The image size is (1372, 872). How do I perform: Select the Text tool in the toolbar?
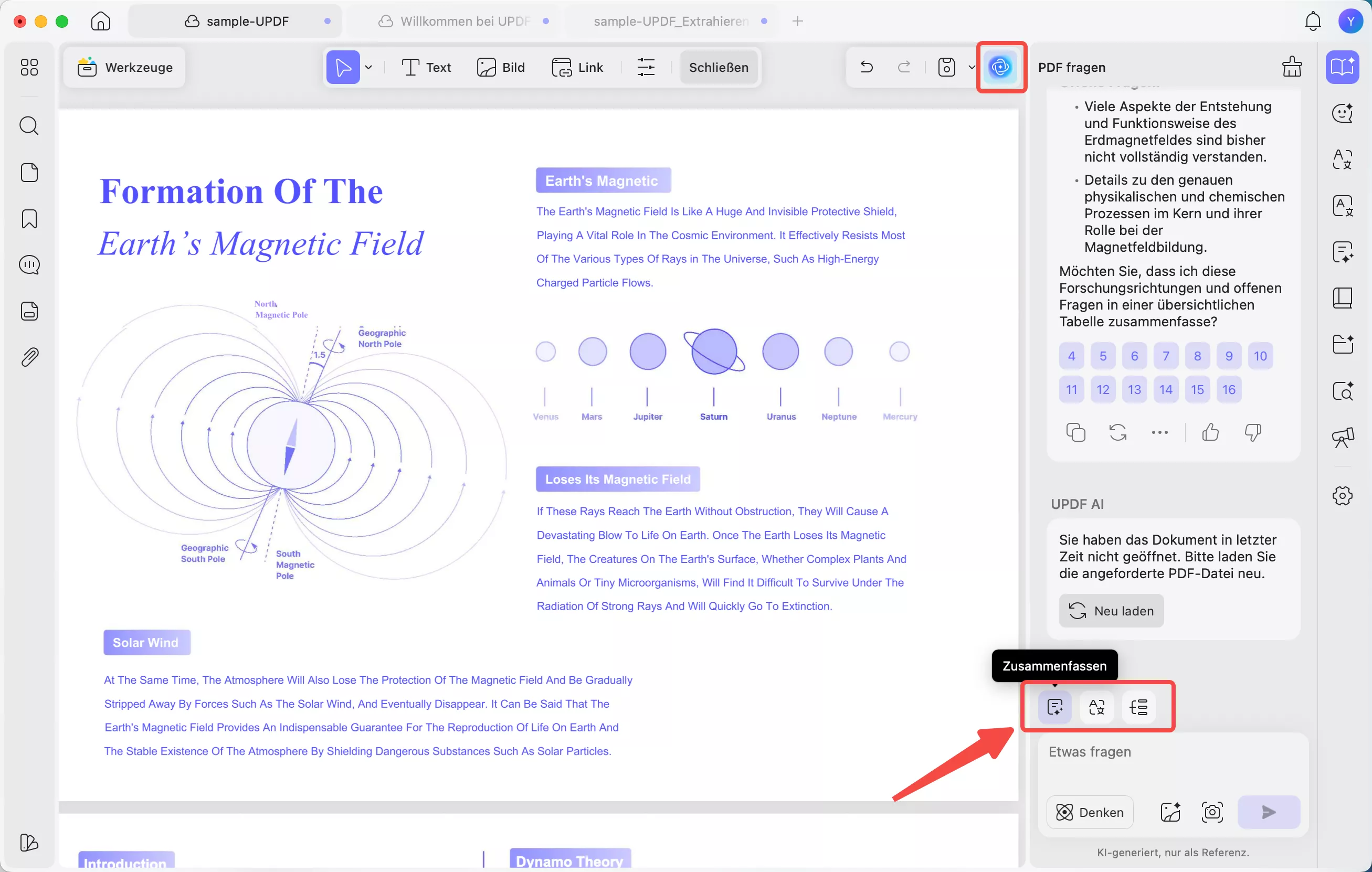click(x=426, y=67)
